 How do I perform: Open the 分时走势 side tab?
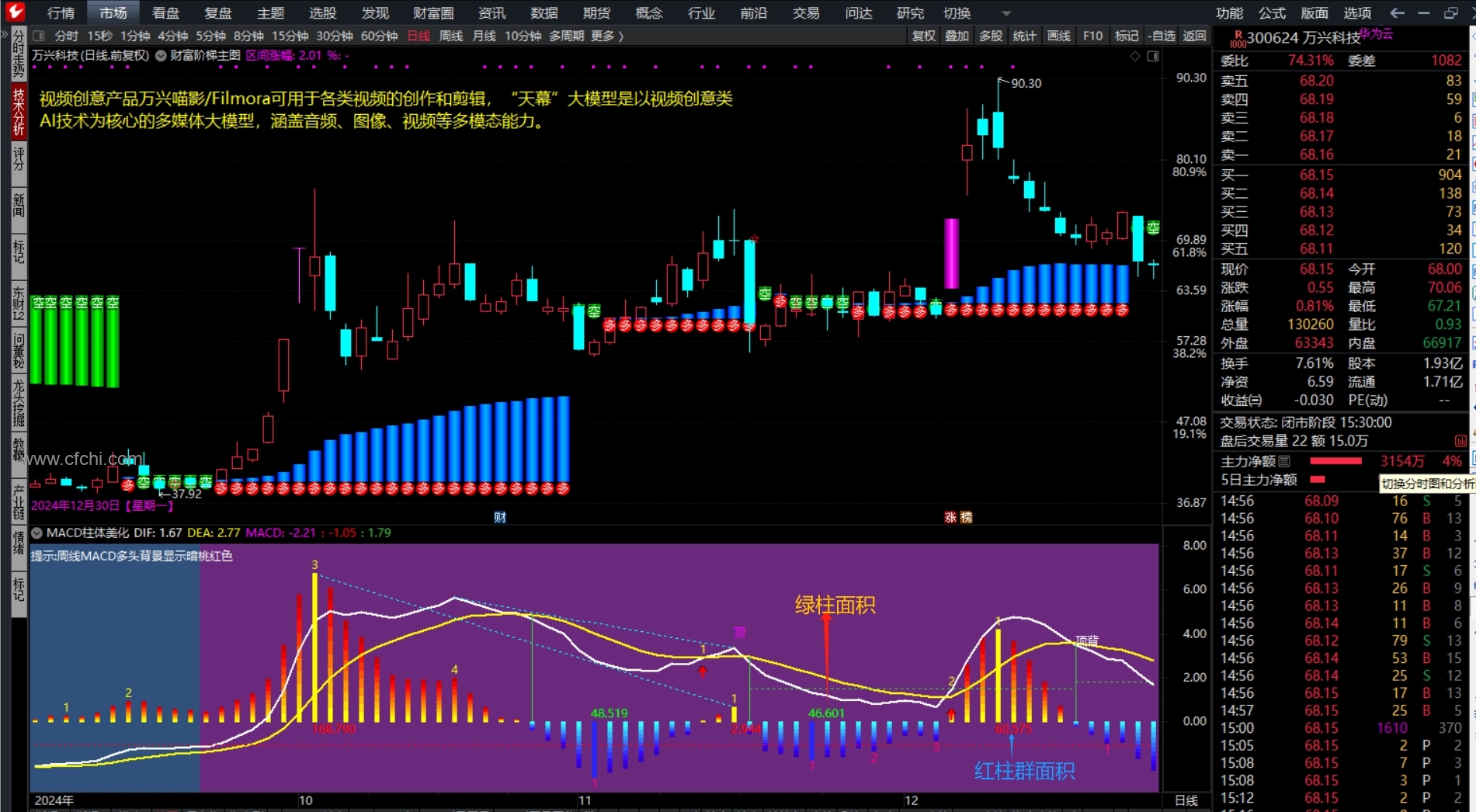click(19, 54)
